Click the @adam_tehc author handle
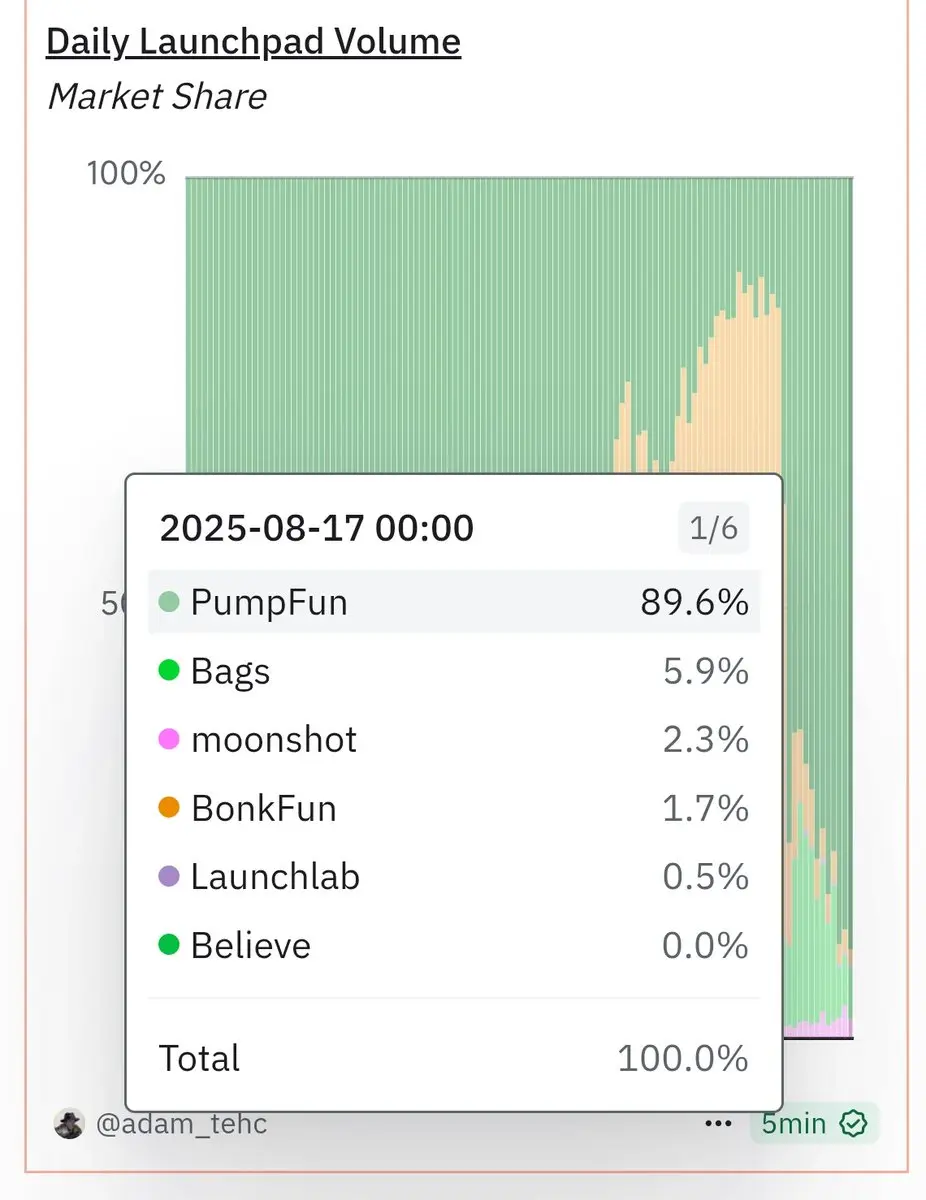The height and width of the screenshot is (1200, 926). 181,1123
